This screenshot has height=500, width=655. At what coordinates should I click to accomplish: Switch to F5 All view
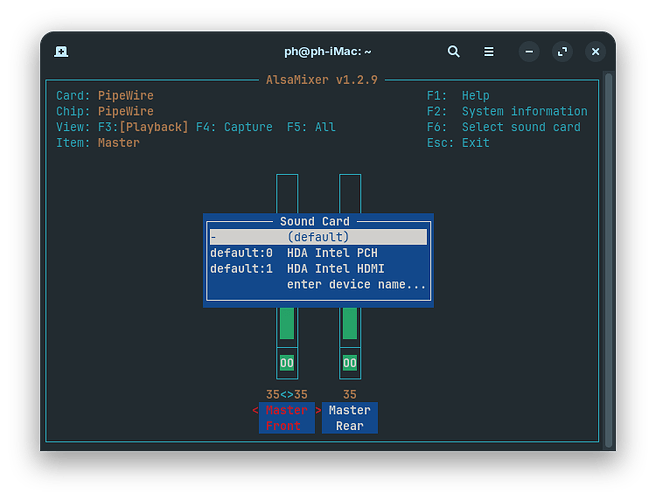(310, 127)
